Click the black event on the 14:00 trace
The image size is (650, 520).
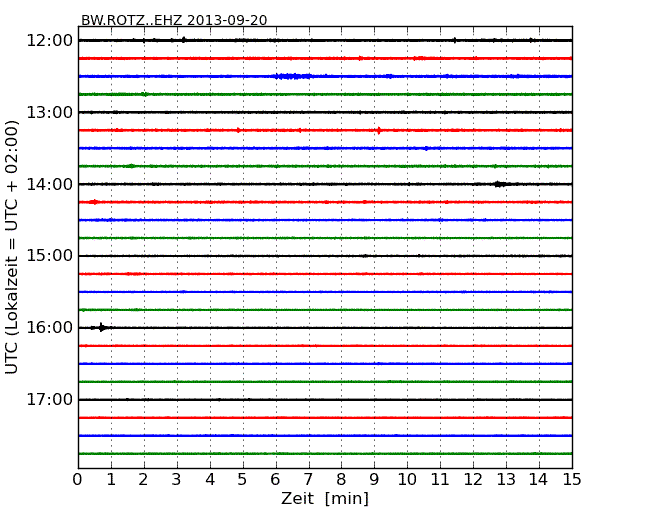(x=500, y=184)
